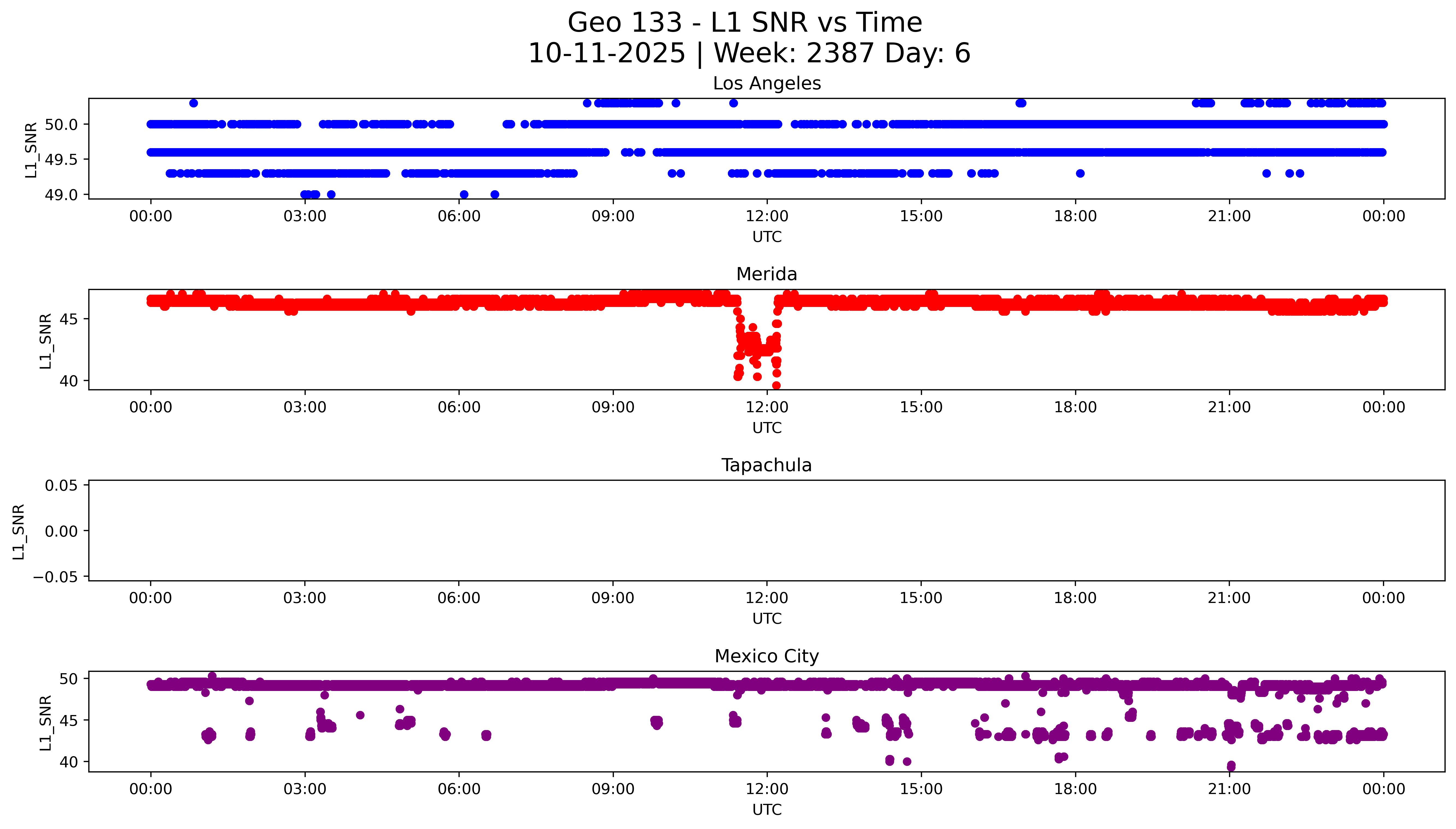Click the empty Tapachula plot area center
Image resolution: width=1456 pixels, height=829 pixels.
click(766, 531)
